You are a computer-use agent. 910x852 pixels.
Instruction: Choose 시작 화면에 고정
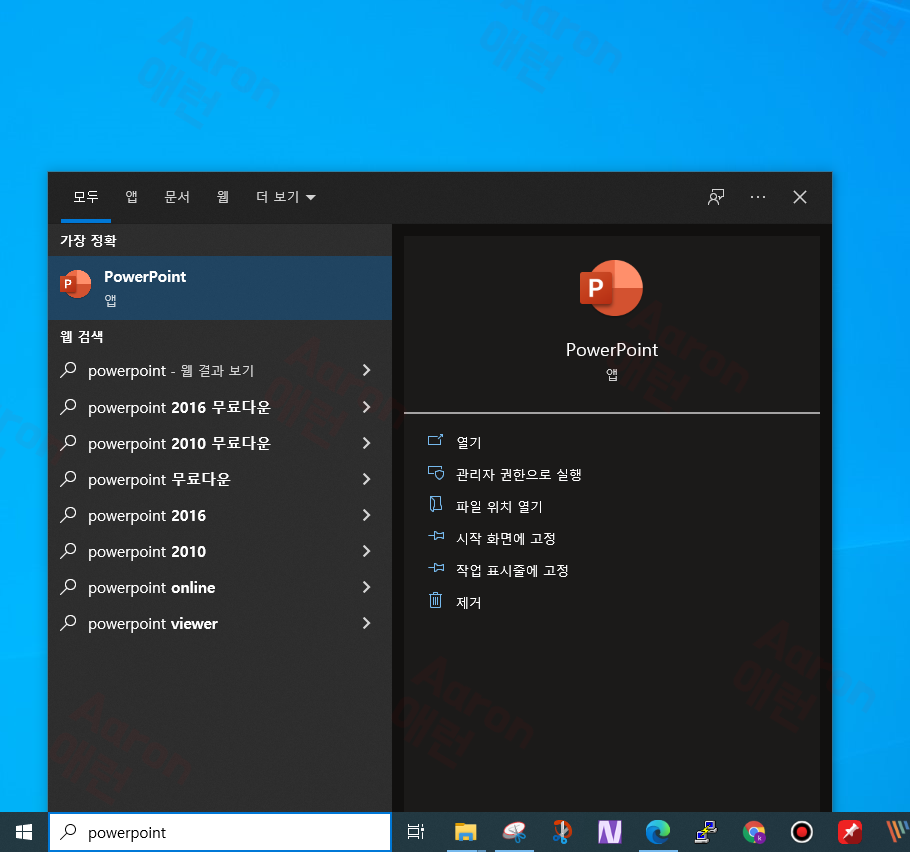[x=505, y=539]
